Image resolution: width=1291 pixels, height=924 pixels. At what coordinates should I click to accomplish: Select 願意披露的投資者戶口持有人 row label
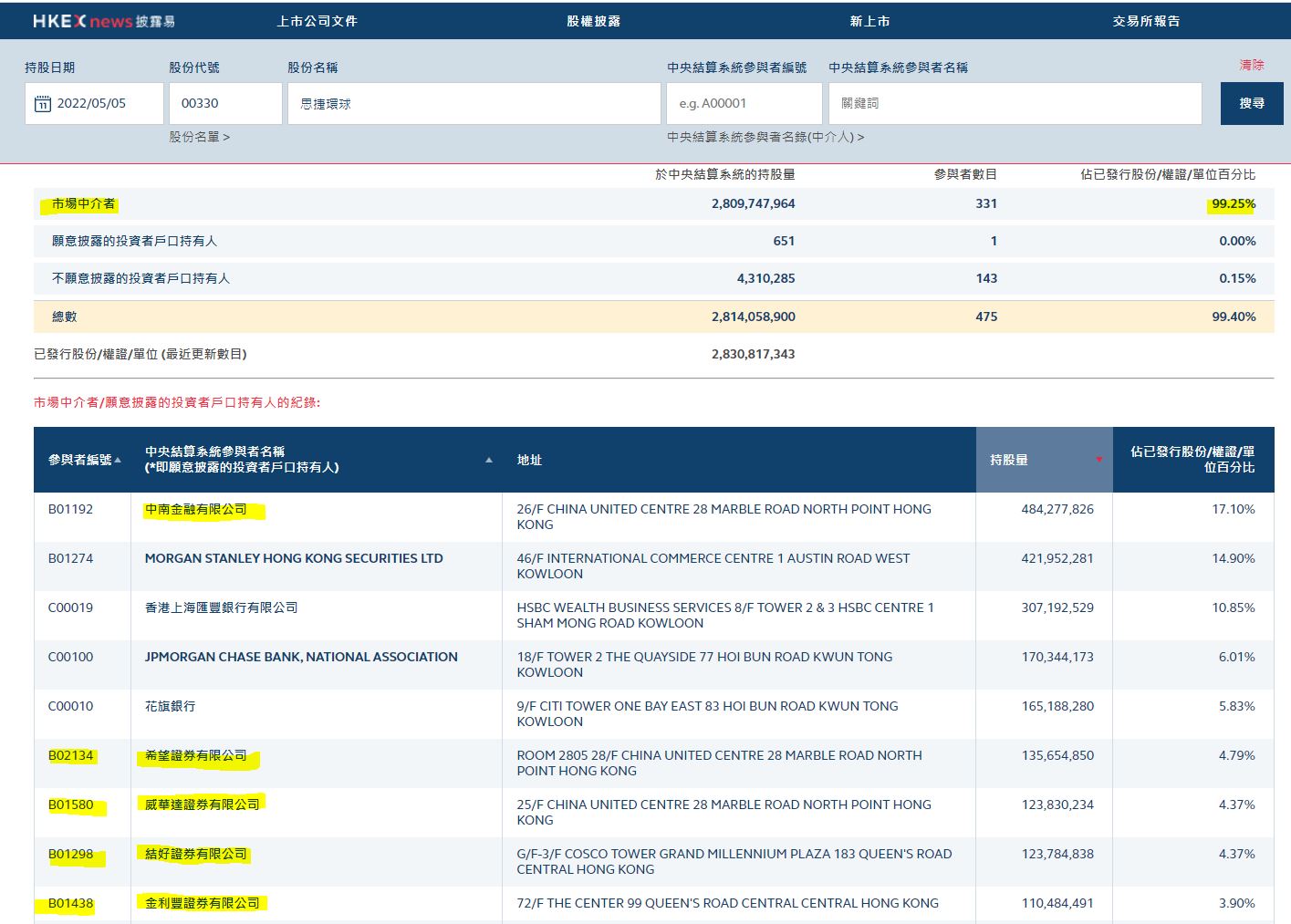(x=135, y=242)
